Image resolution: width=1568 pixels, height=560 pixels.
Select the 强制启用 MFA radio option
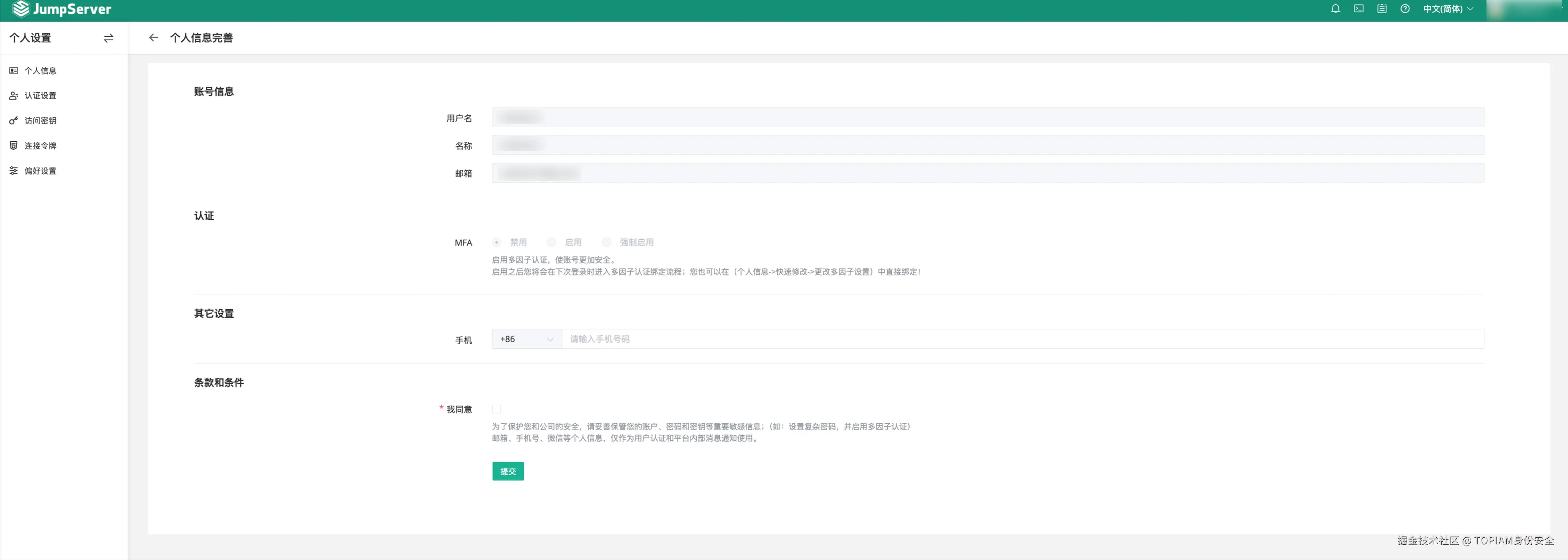pyautogui.click(x=606, y=242)
